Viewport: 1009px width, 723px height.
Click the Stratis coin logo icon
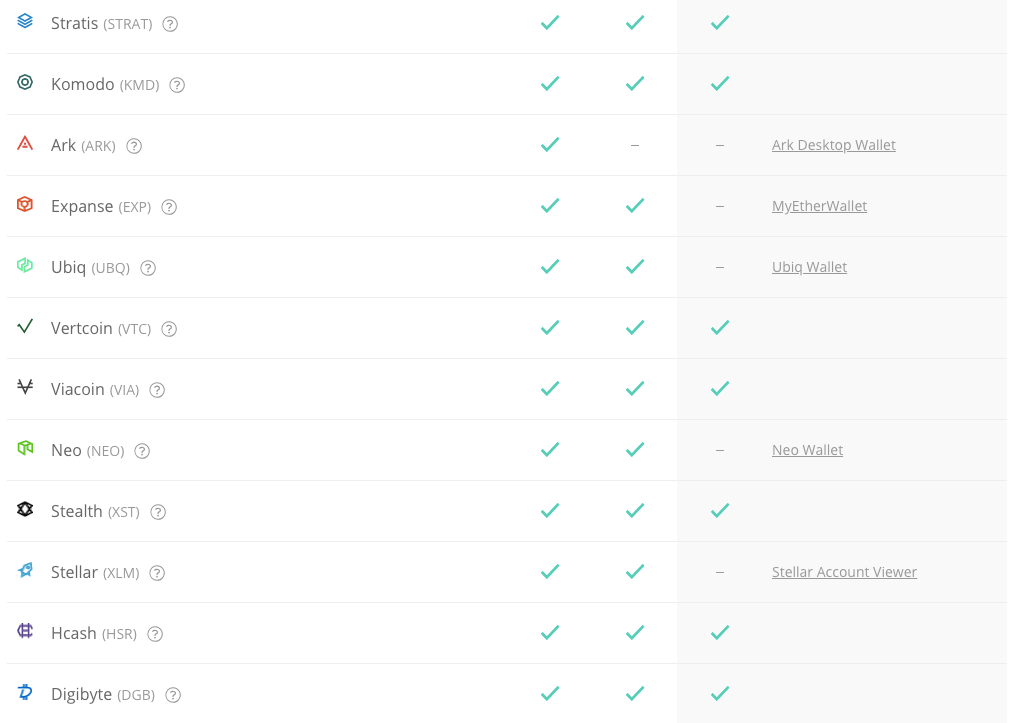coord(25,21)
